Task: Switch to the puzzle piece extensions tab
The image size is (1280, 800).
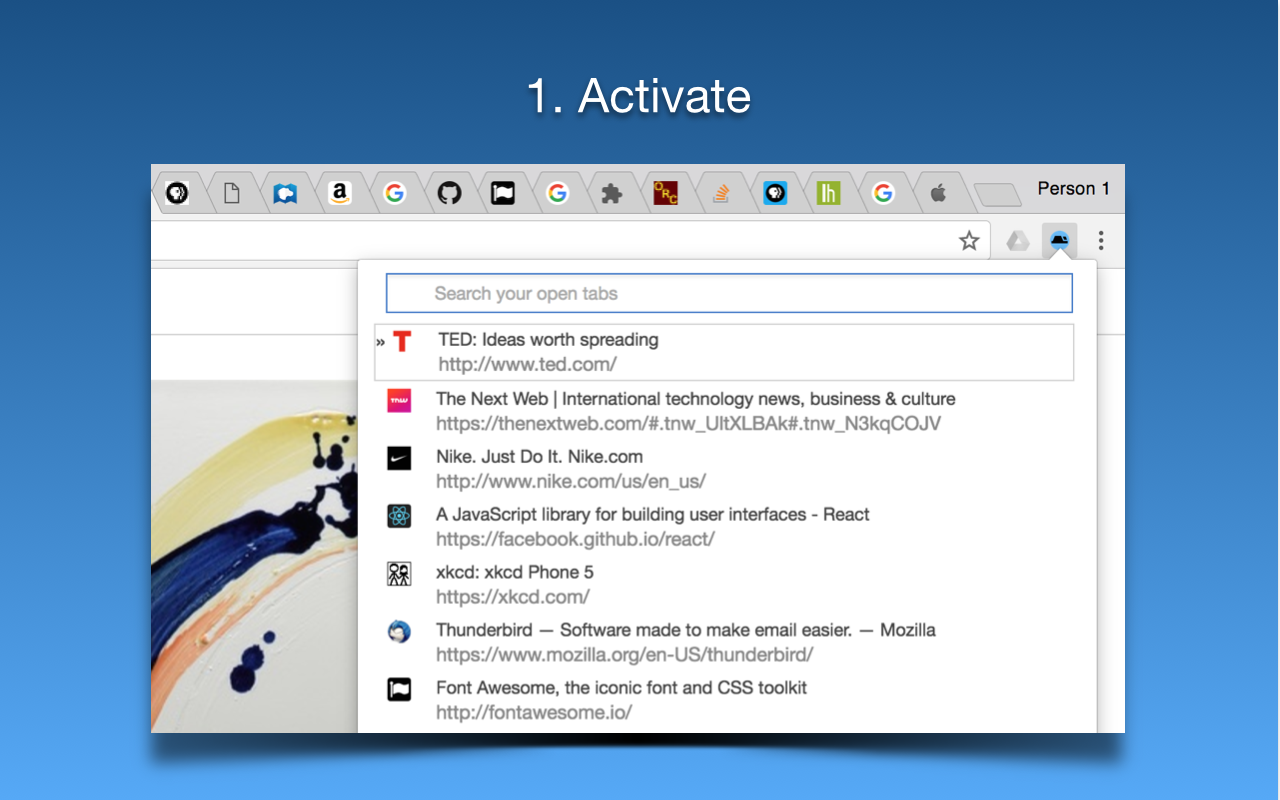Action: [x=612, y=193]
